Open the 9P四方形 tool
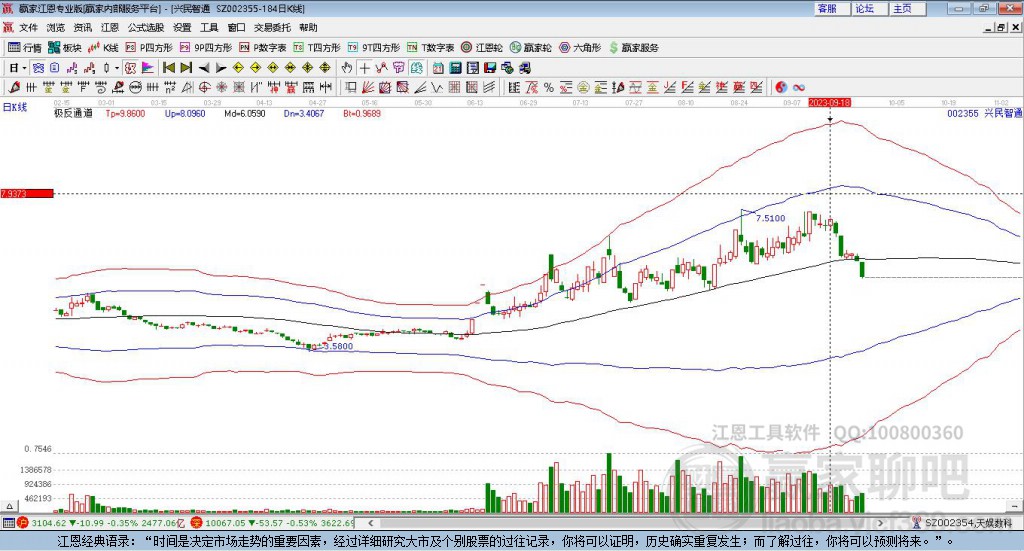Viewport: 1024px width, 551px height. pos(206,48)
